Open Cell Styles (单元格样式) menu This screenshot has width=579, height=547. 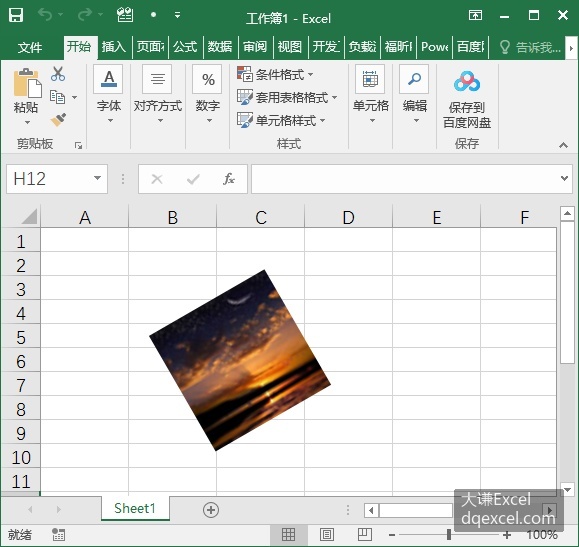281,120
